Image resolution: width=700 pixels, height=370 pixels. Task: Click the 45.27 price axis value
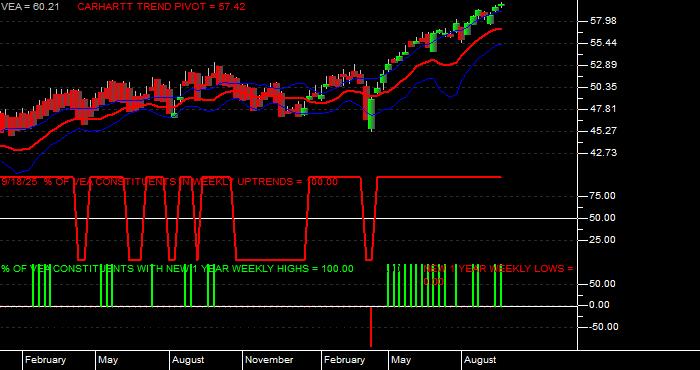[604, 131]
